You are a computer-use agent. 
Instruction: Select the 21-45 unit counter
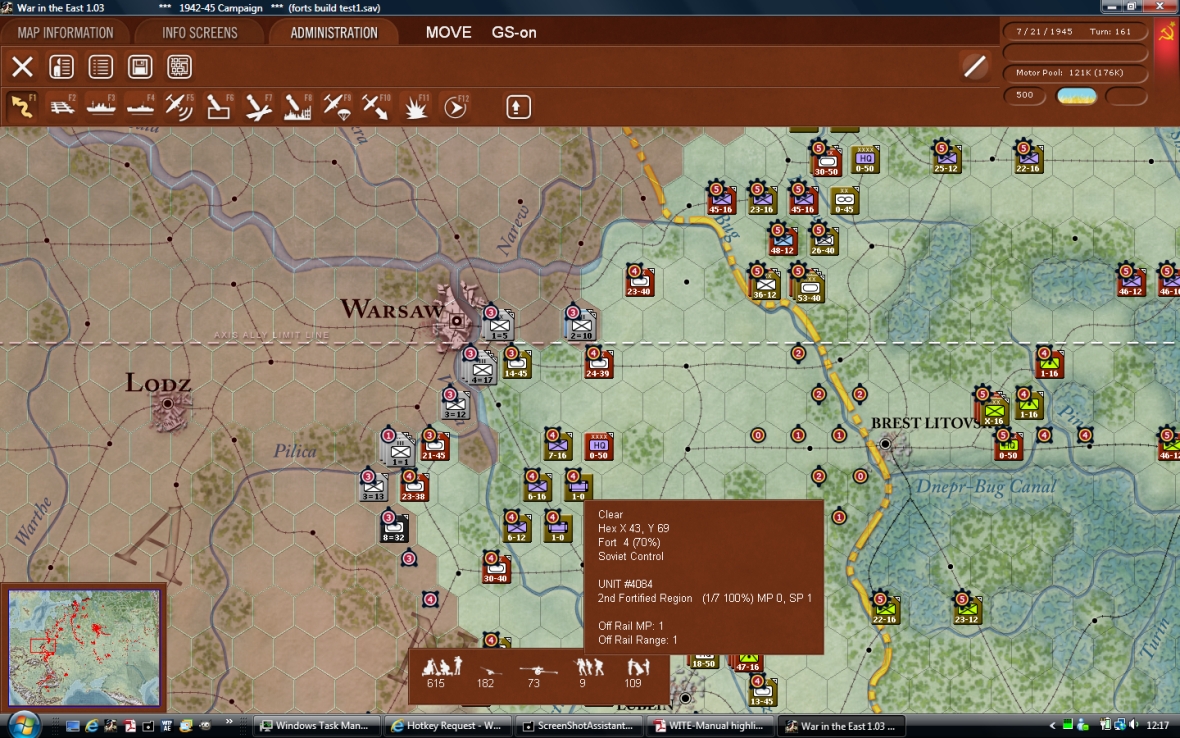click(x=434, y=445)
